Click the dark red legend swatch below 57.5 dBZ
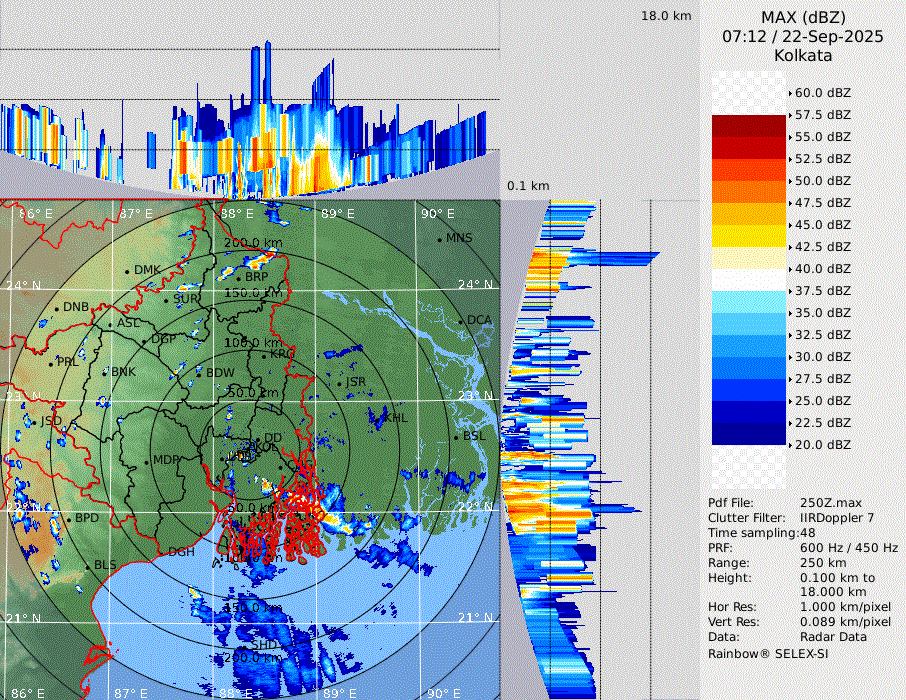Viewport: 906px width, 700px height. click(x=749, y=126)
